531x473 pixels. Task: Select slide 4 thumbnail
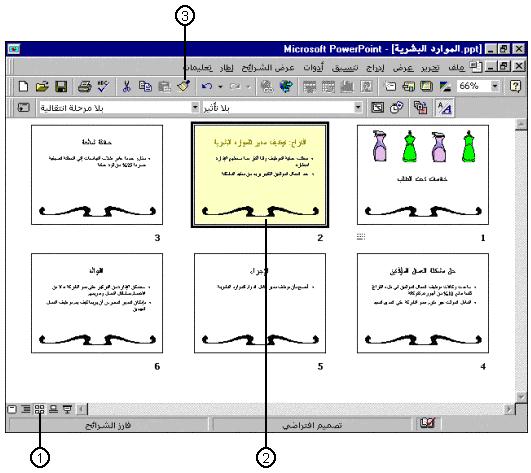pos(423,303)
